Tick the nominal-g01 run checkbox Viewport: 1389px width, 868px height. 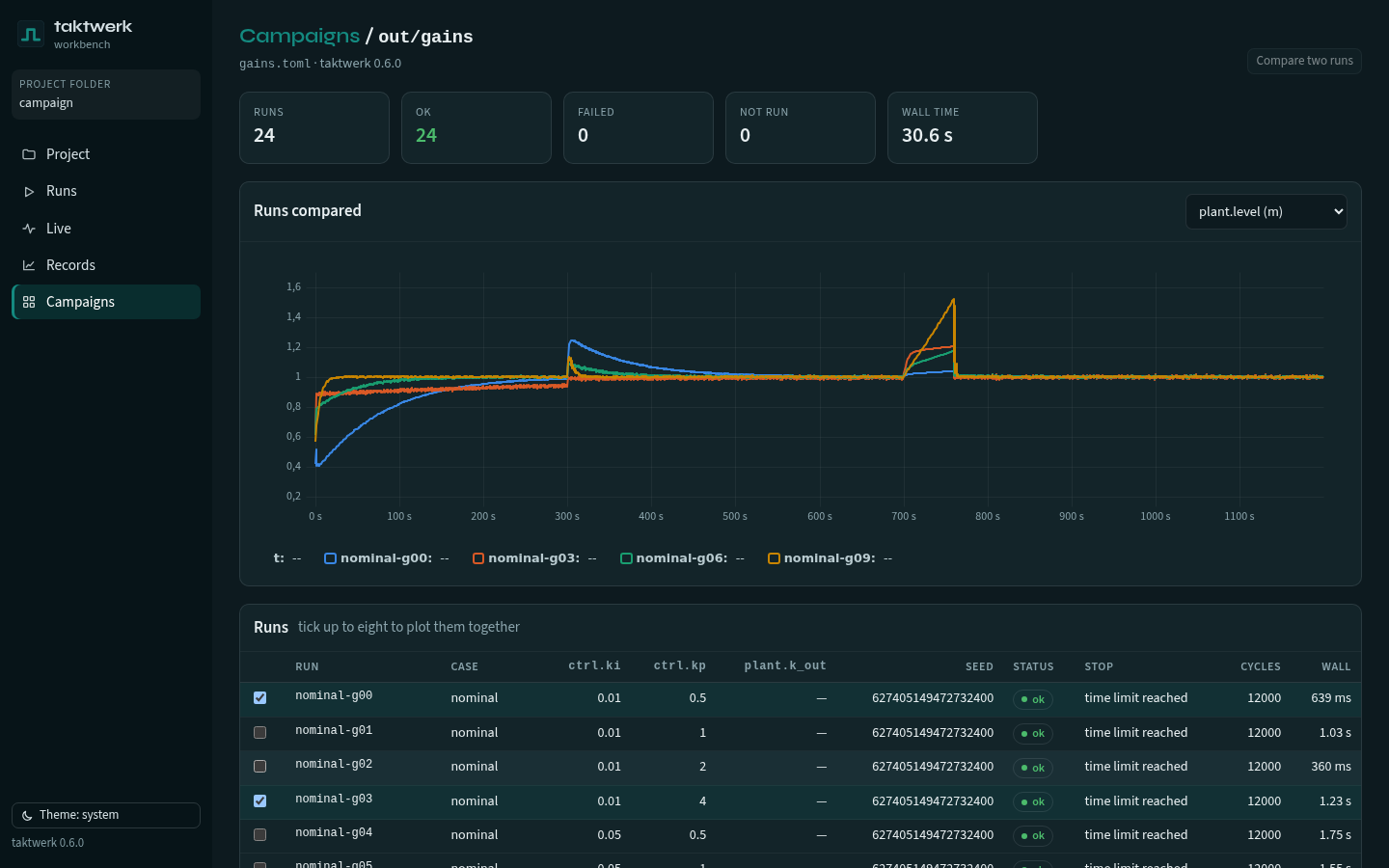pyautogui.click(x=259, y=732)
